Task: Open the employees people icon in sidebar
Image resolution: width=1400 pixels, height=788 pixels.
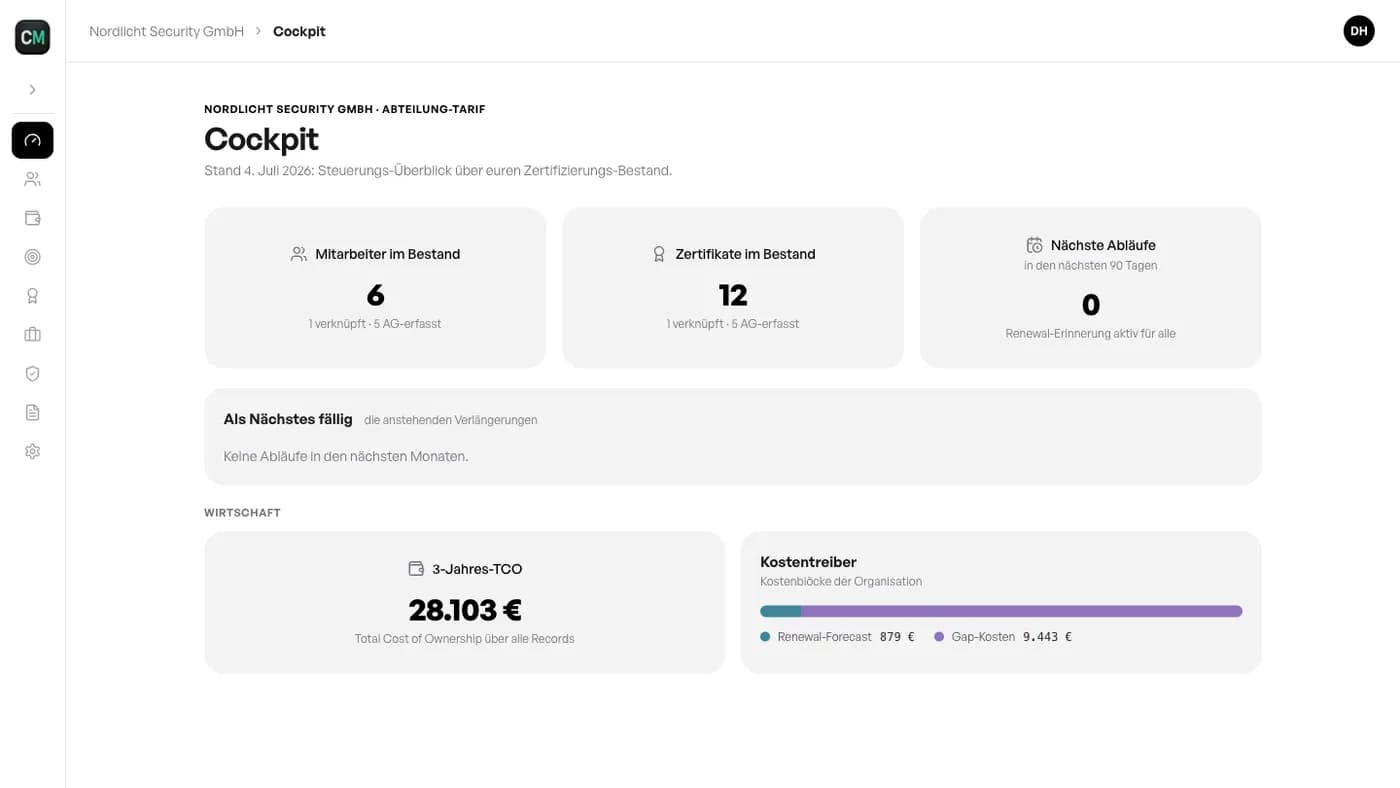Action: point(32,179)
